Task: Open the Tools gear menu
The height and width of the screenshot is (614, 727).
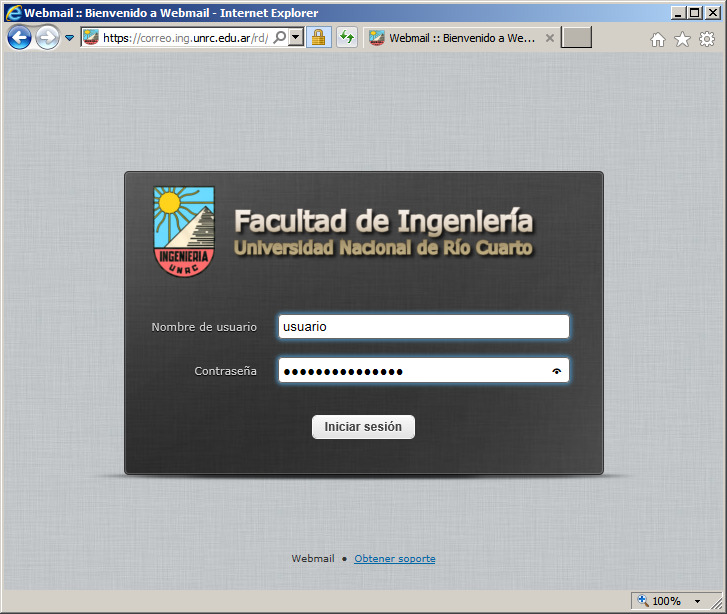Action: tap(707, 39)
